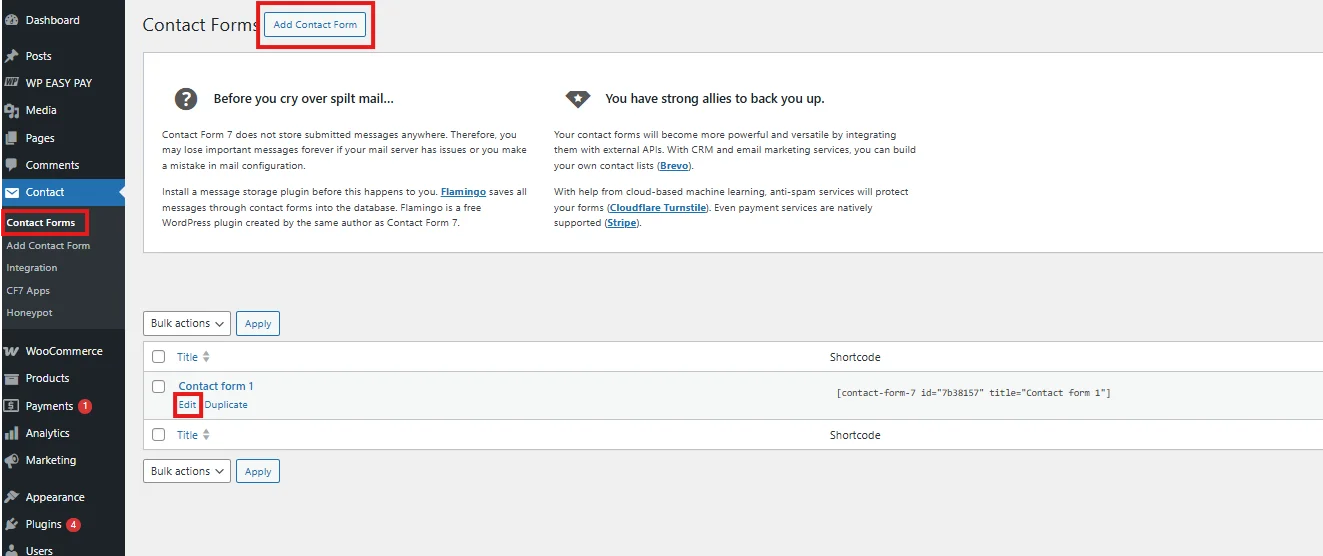Screen dimensions: 1323x556
Task: Click the top Apply button
Action: [x=258, y=324]
